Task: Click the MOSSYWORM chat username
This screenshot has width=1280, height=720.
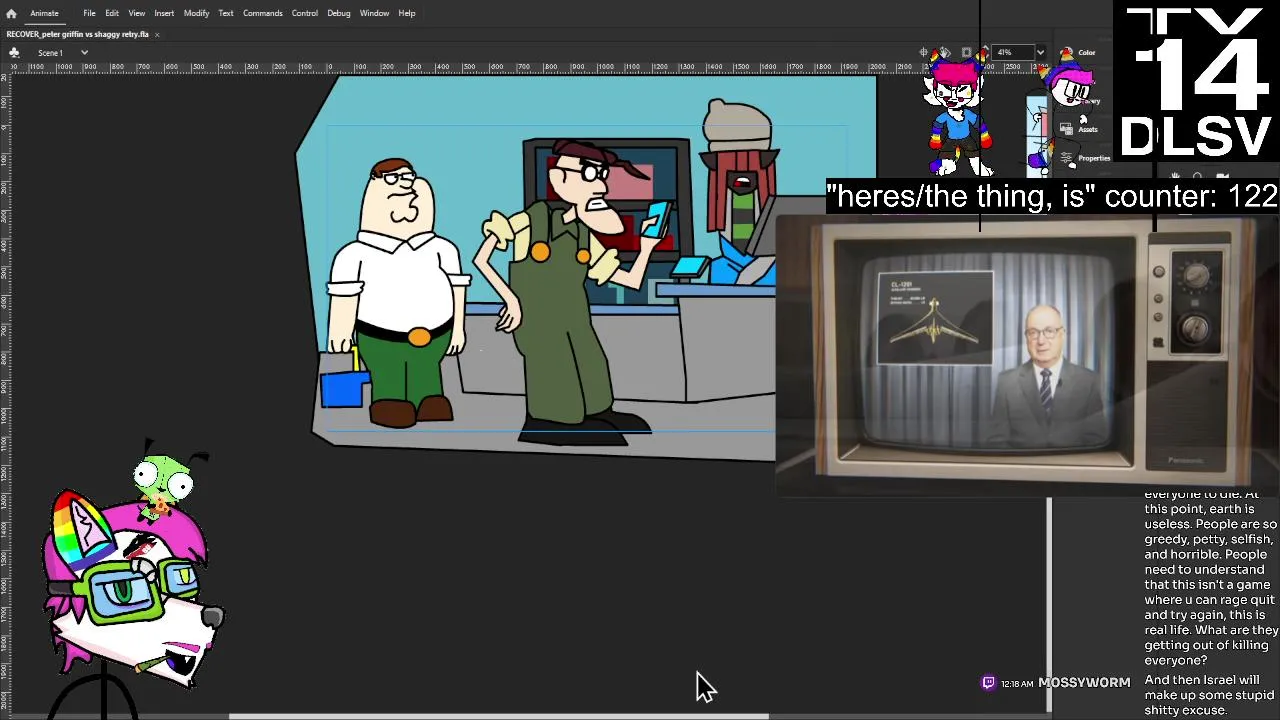Action: [x=1084, y=683]
